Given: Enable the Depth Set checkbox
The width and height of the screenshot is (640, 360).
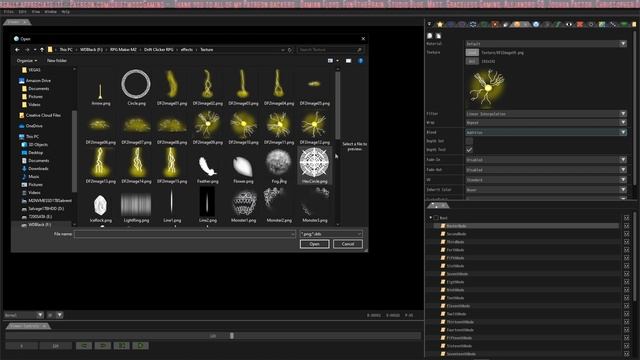Looking at the screenshot, I should (x=469, y=141).
